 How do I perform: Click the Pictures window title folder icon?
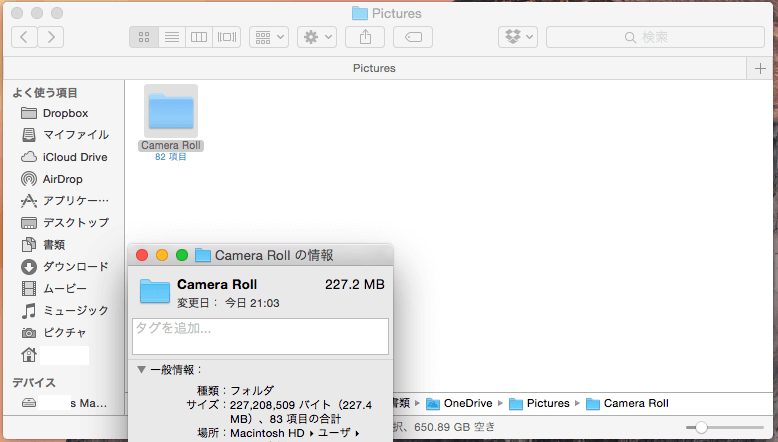(360, 13)
